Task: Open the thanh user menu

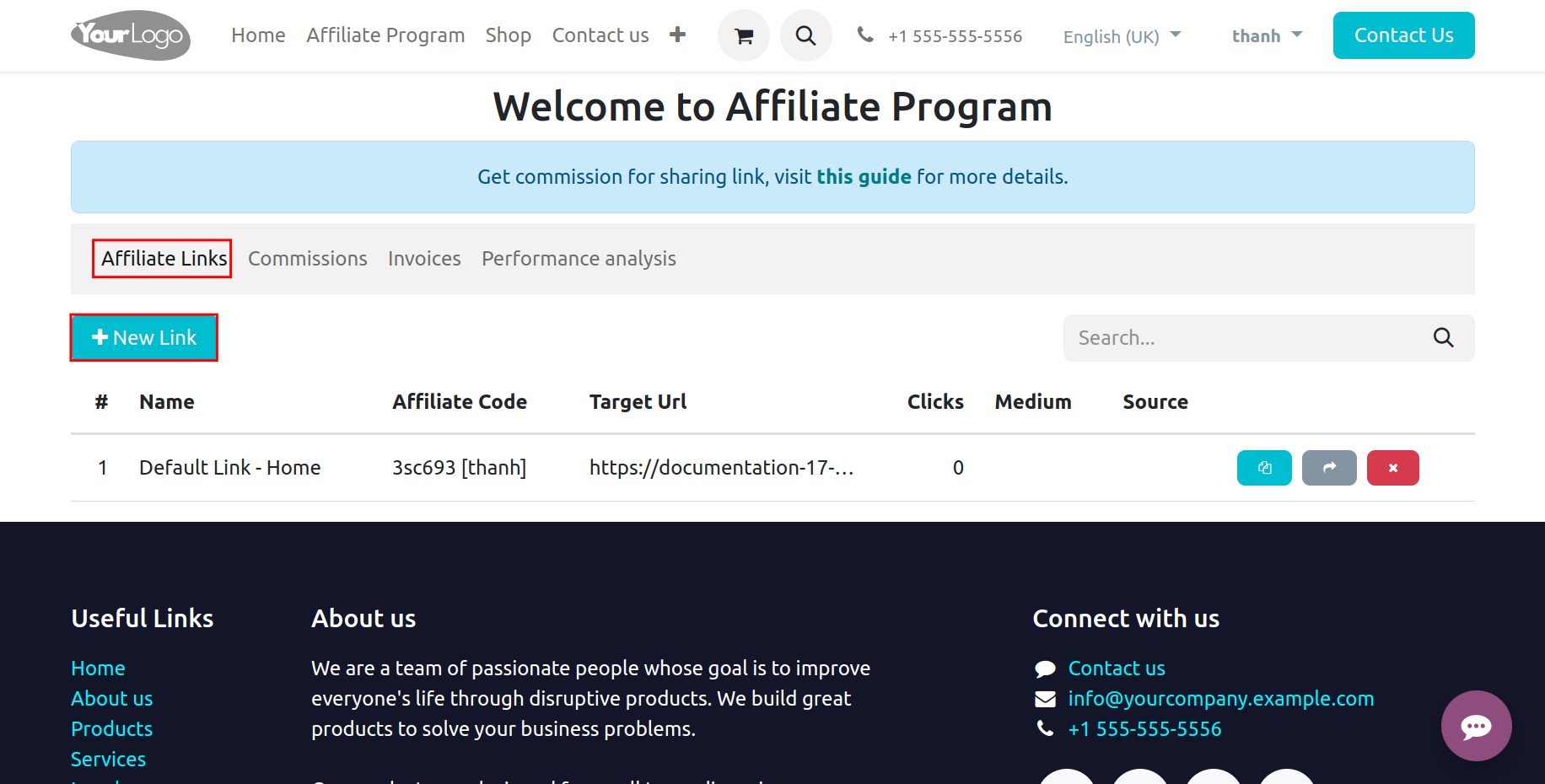Action: (x=1267, y=35)
